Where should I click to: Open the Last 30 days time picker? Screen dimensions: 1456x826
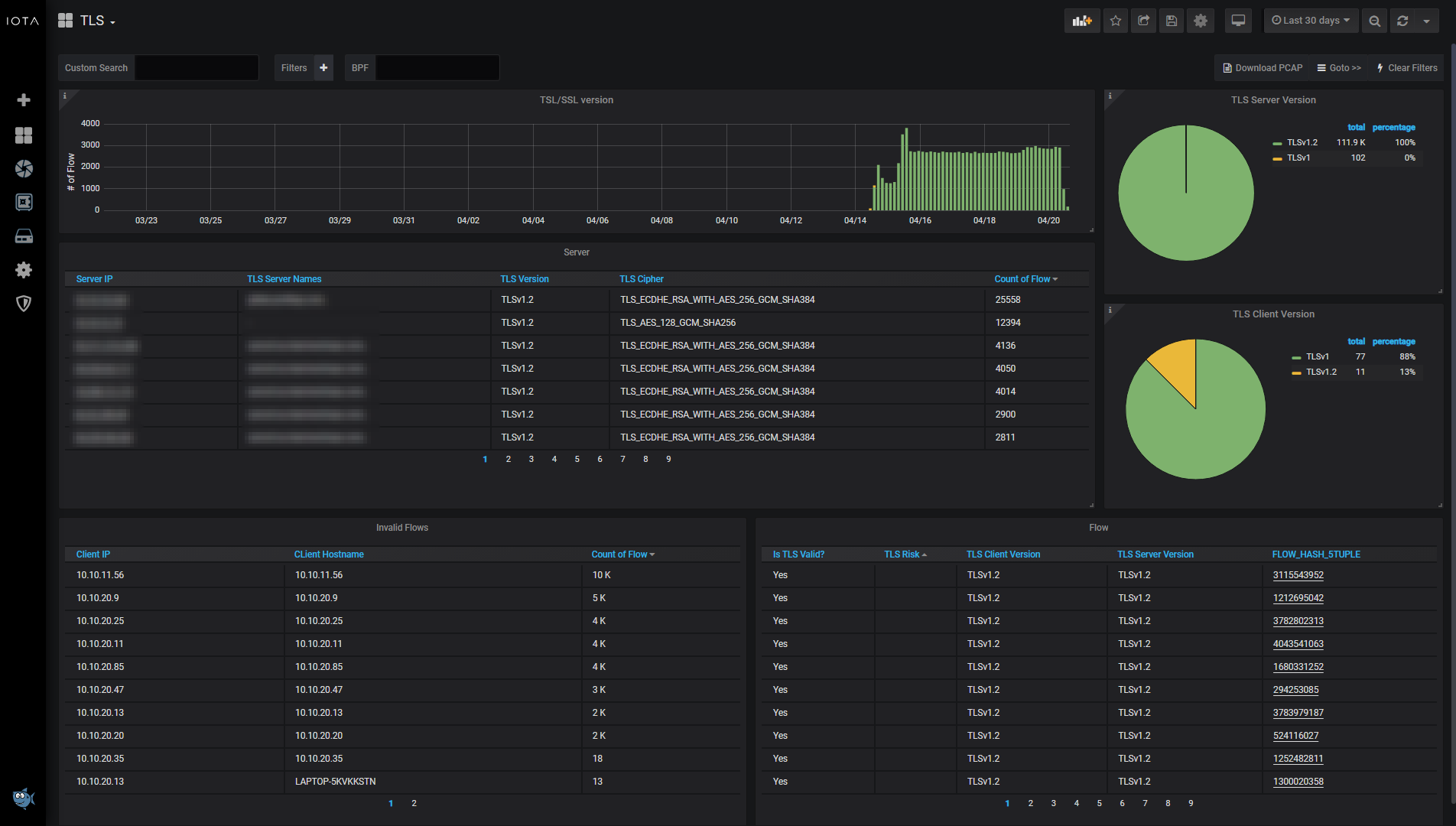click(1311, 21)
